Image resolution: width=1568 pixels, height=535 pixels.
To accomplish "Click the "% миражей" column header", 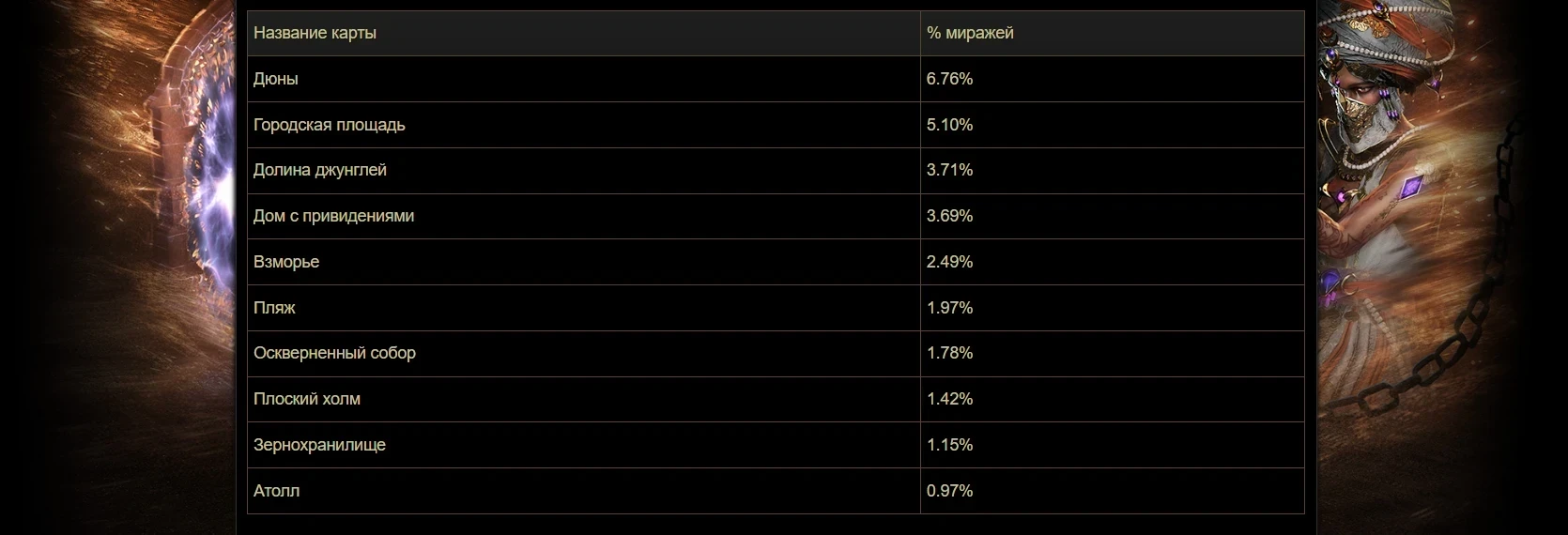I will pyautogui.click(x=970, y=33).
